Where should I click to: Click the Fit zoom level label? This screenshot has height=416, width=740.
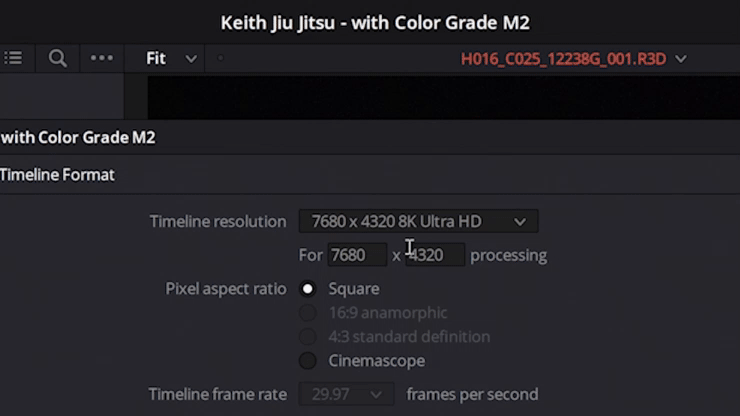tap(156, 59)
